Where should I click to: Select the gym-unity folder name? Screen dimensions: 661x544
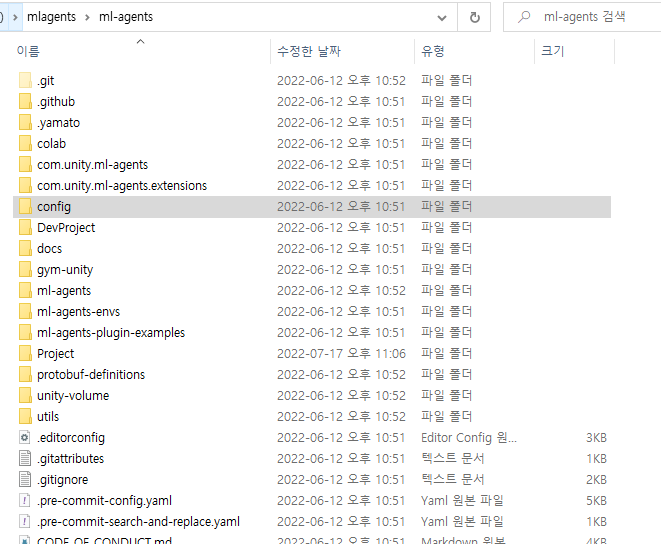pos(65,270)
